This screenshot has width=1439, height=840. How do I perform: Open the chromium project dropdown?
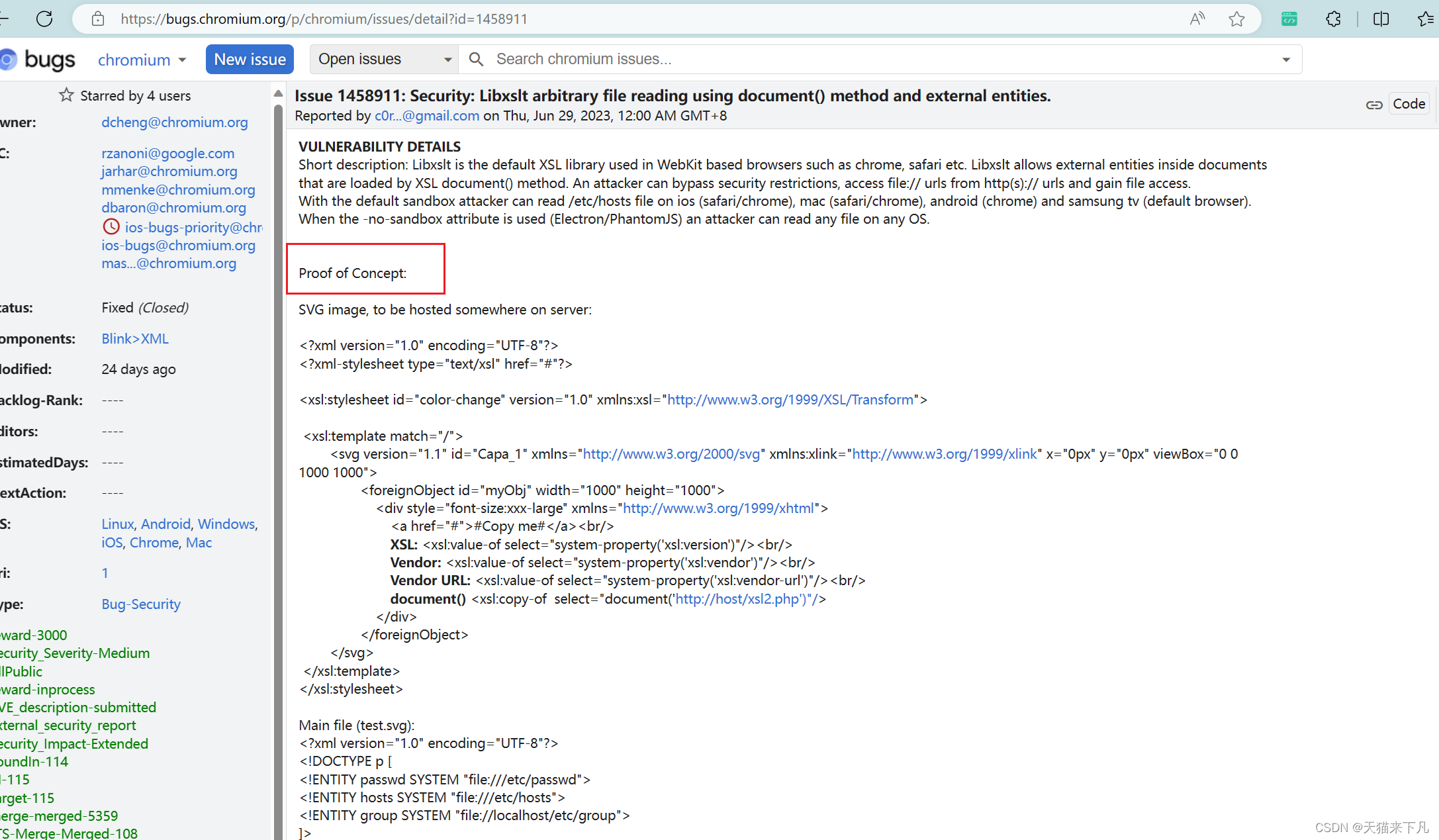point(142,60)
